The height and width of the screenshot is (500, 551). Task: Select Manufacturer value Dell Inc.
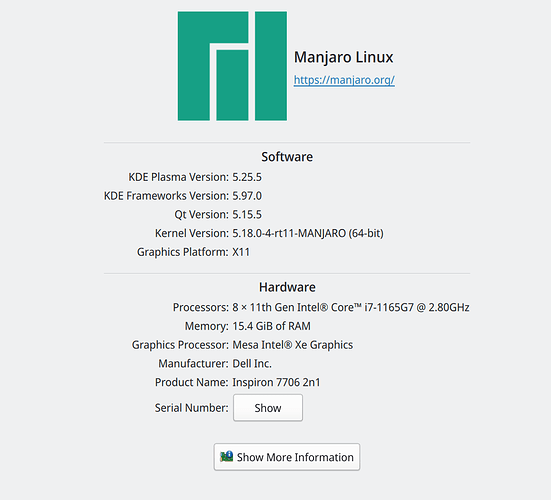click(x=252, y=364)
